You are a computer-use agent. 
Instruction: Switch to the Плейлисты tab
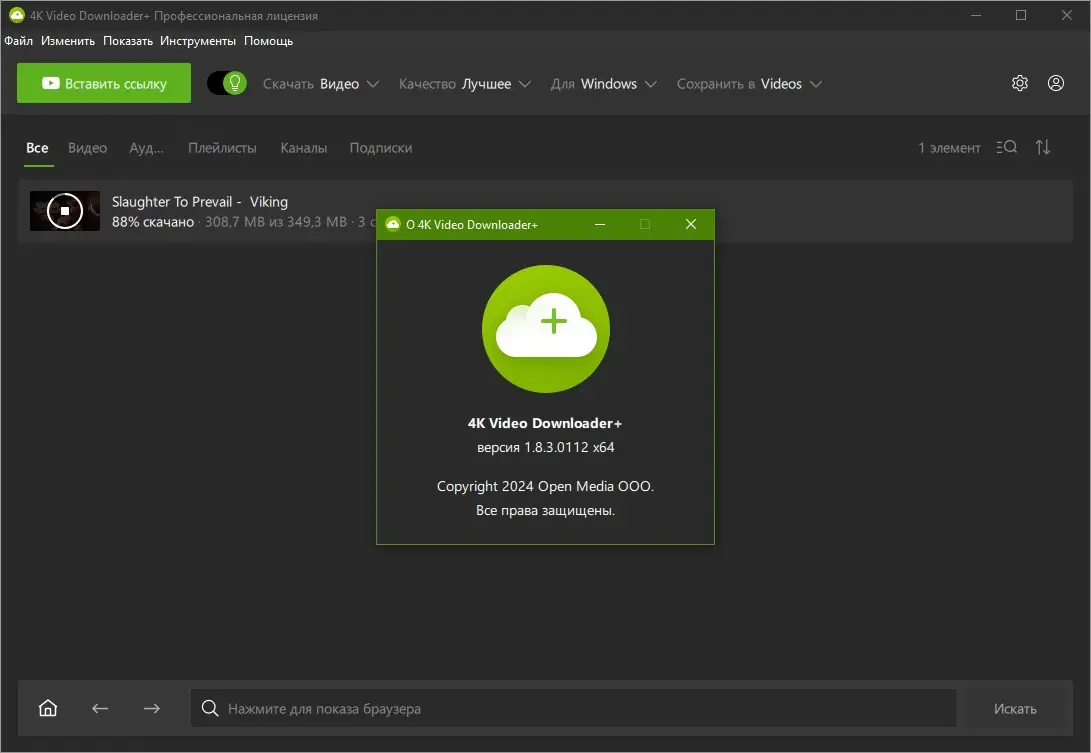222,148
